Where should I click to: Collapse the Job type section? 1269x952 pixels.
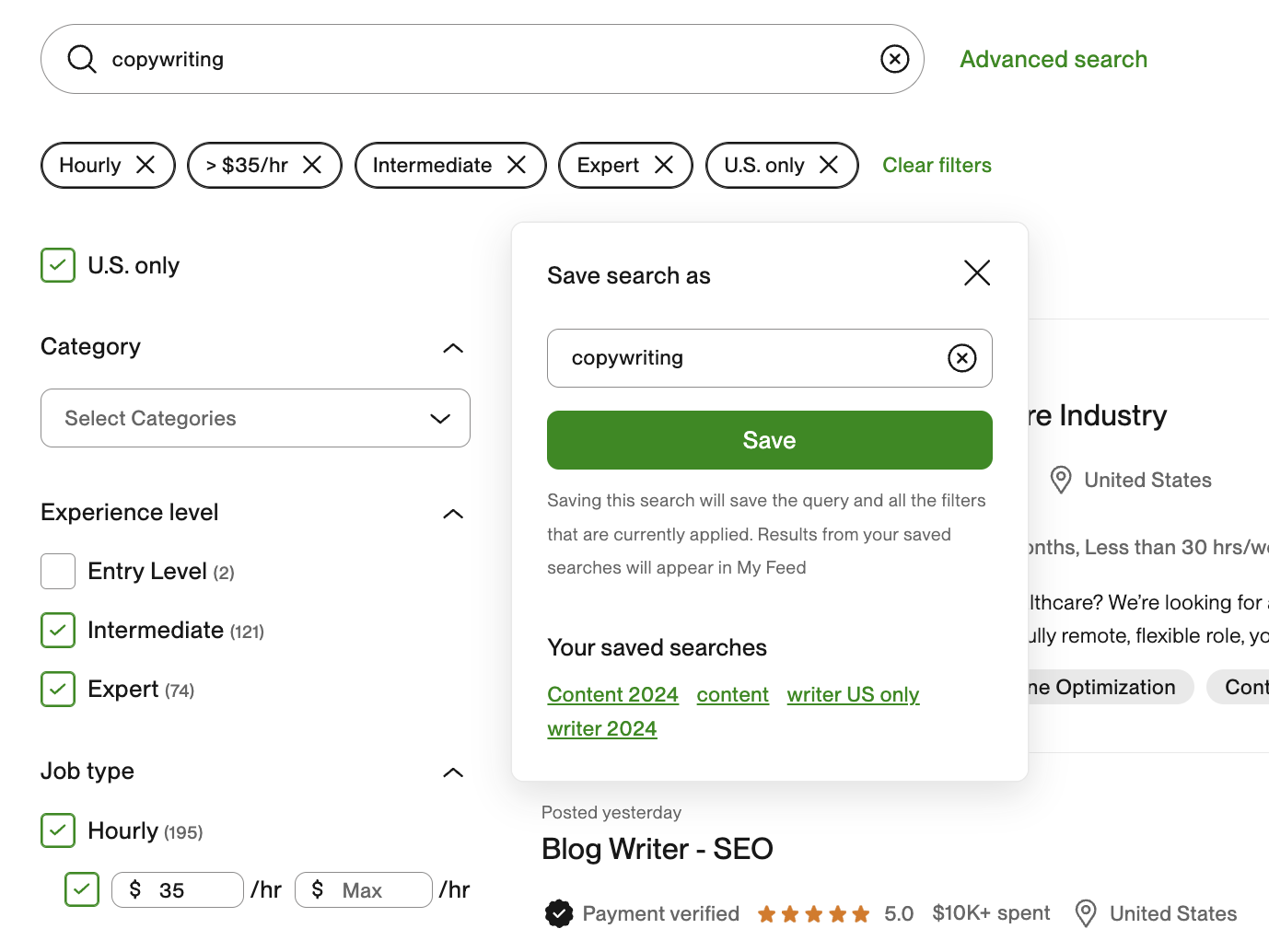pos(453,772)
